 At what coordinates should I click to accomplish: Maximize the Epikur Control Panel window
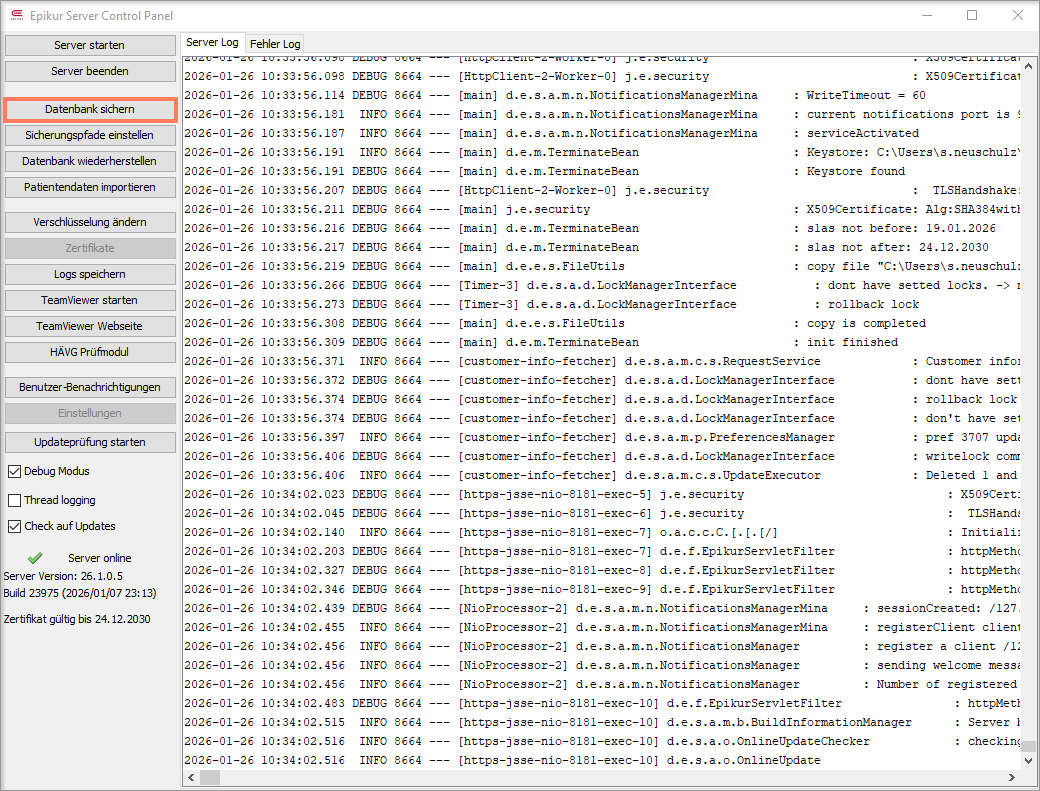pyautogui.click(x=972, y=15)
